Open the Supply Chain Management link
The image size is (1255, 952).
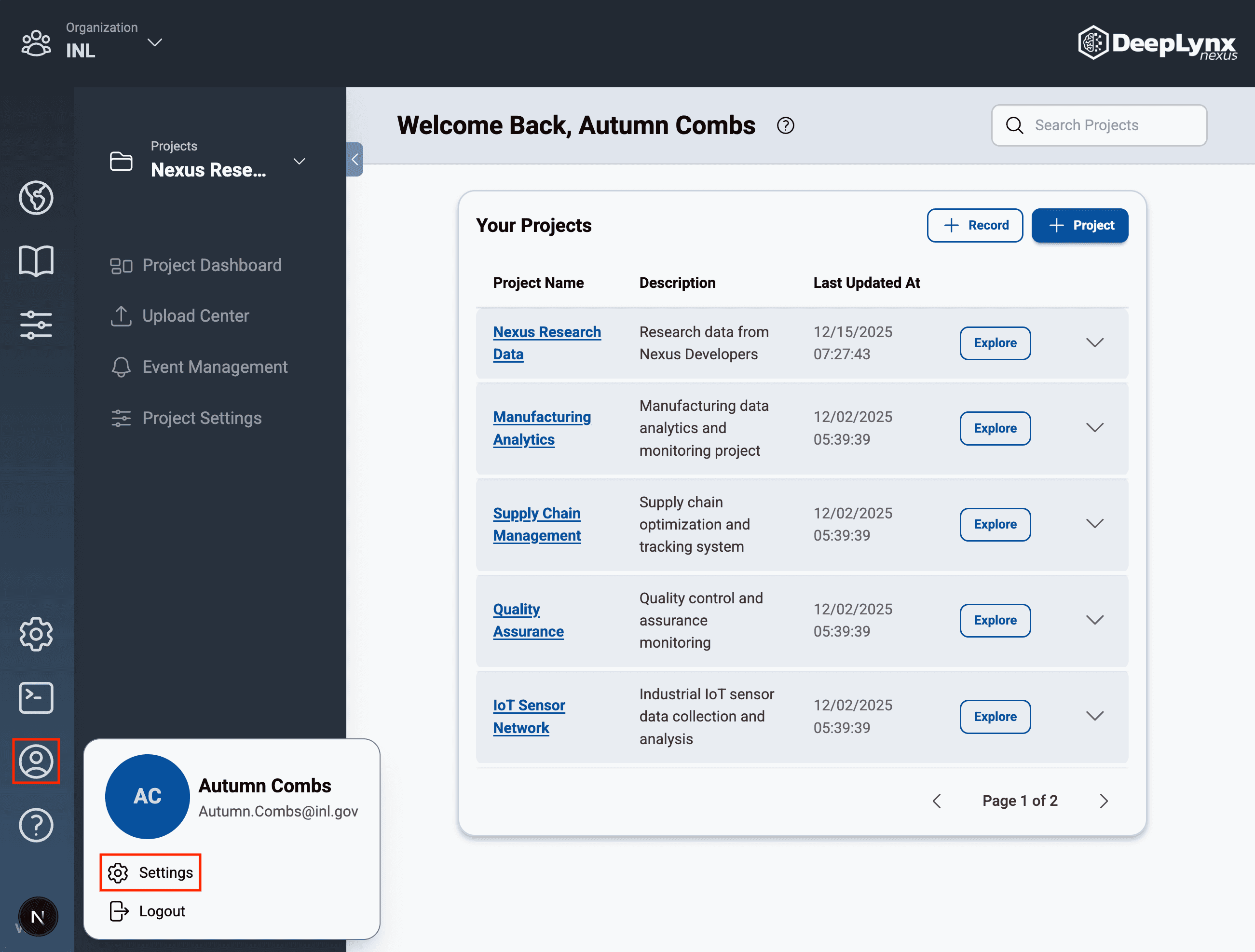tap(536, 524)
